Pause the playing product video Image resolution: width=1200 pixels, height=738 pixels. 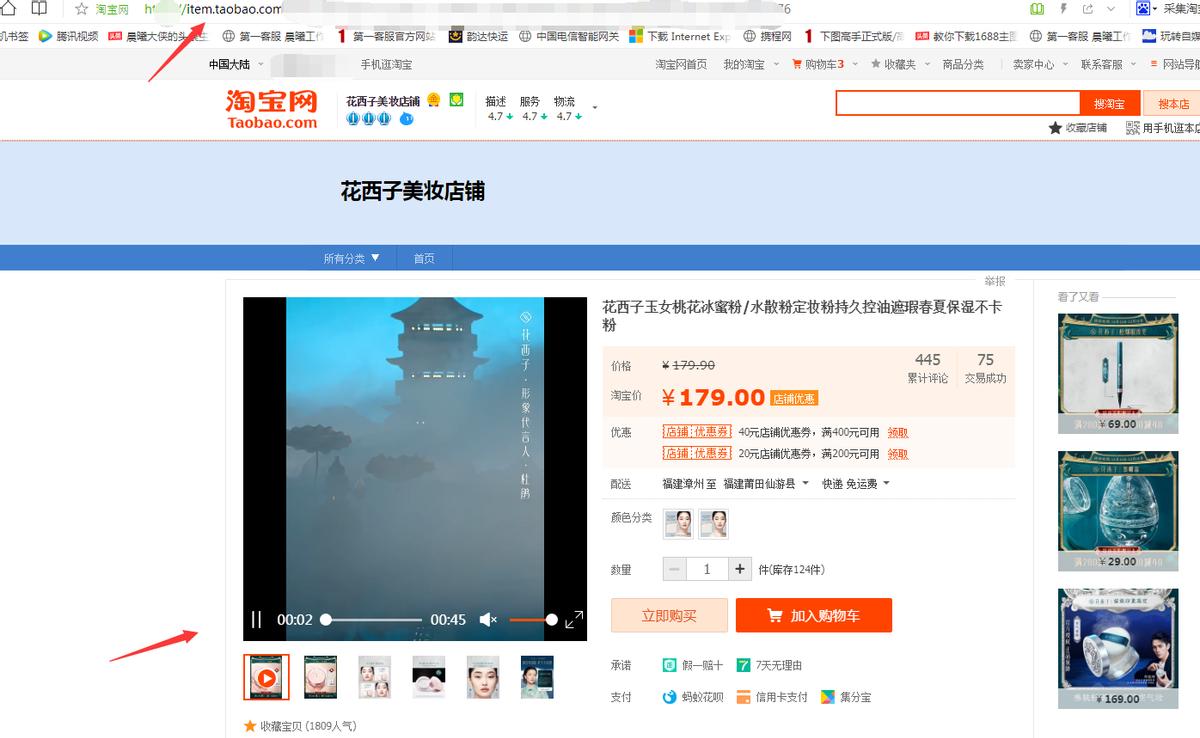(x=255, y=620)
